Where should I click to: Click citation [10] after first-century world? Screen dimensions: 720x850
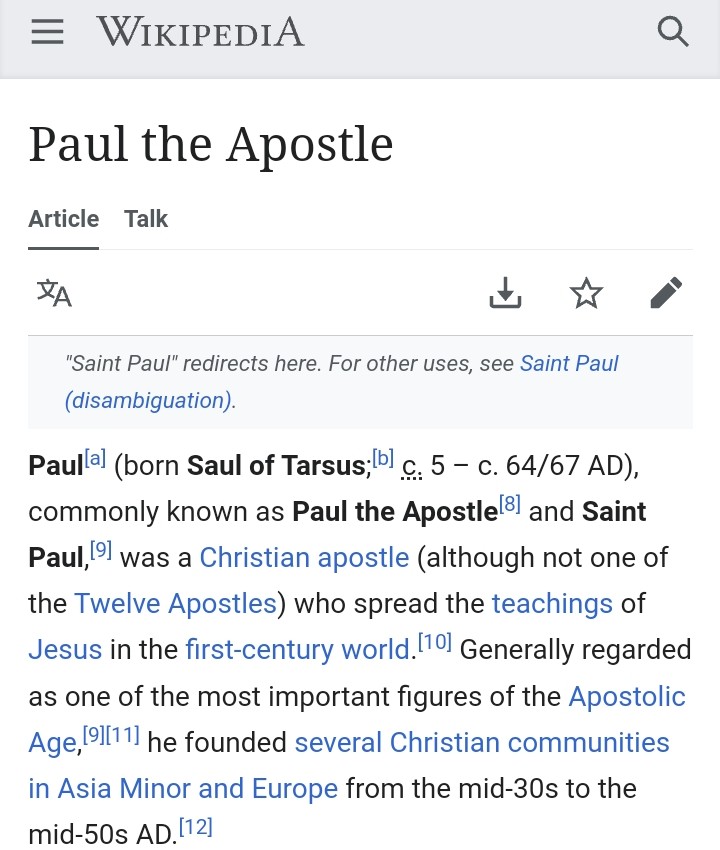click(x=434, y=643)
